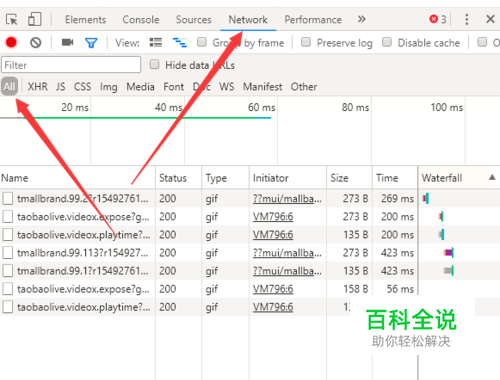Viewport: 500px width, 380px height.
Task: Enable the Disable cache checkbox
Action: coord(387,42)
